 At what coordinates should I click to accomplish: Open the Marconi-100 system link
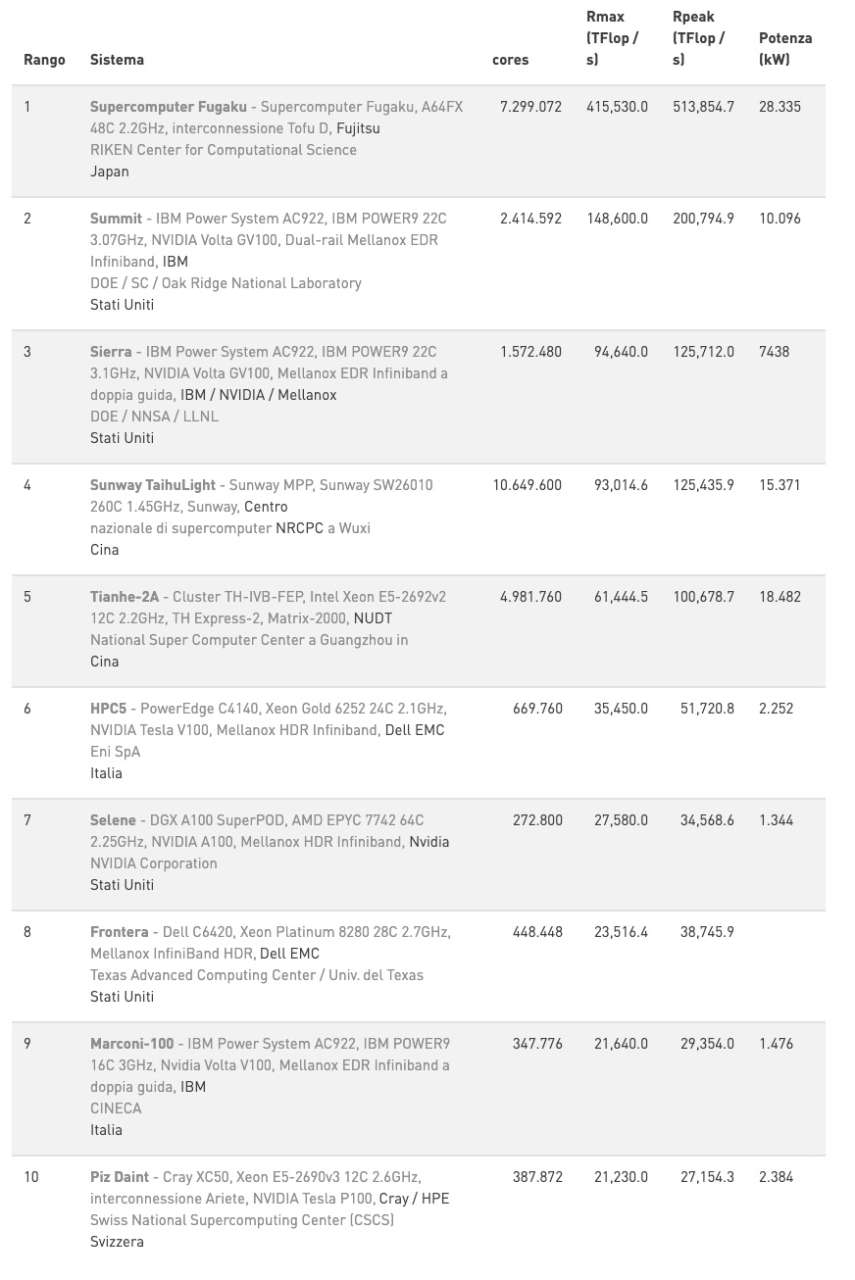132,1044
